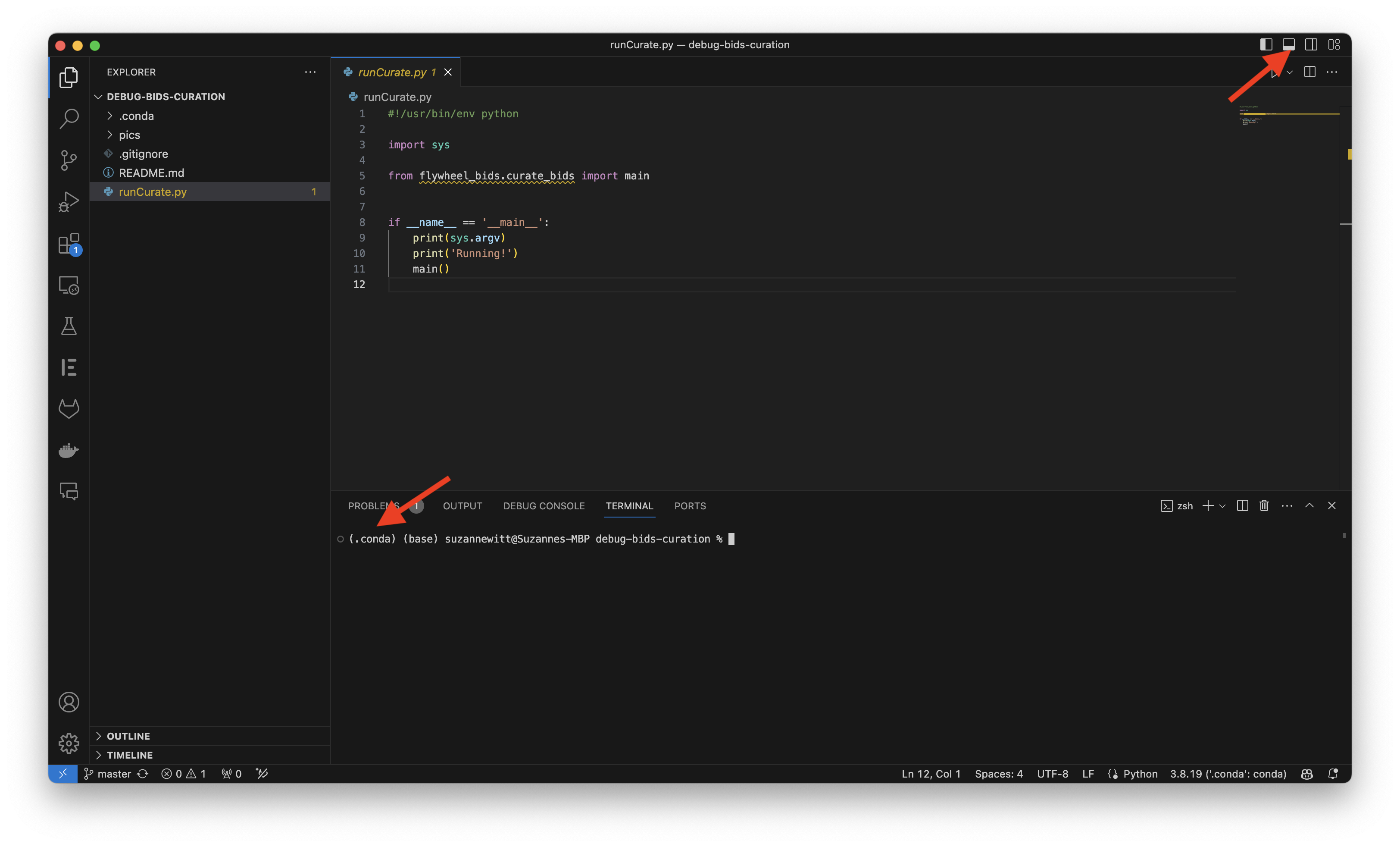1400x847 pixels.
Task: Click the Run Python File play button
Action: (x=1275, y=72)
